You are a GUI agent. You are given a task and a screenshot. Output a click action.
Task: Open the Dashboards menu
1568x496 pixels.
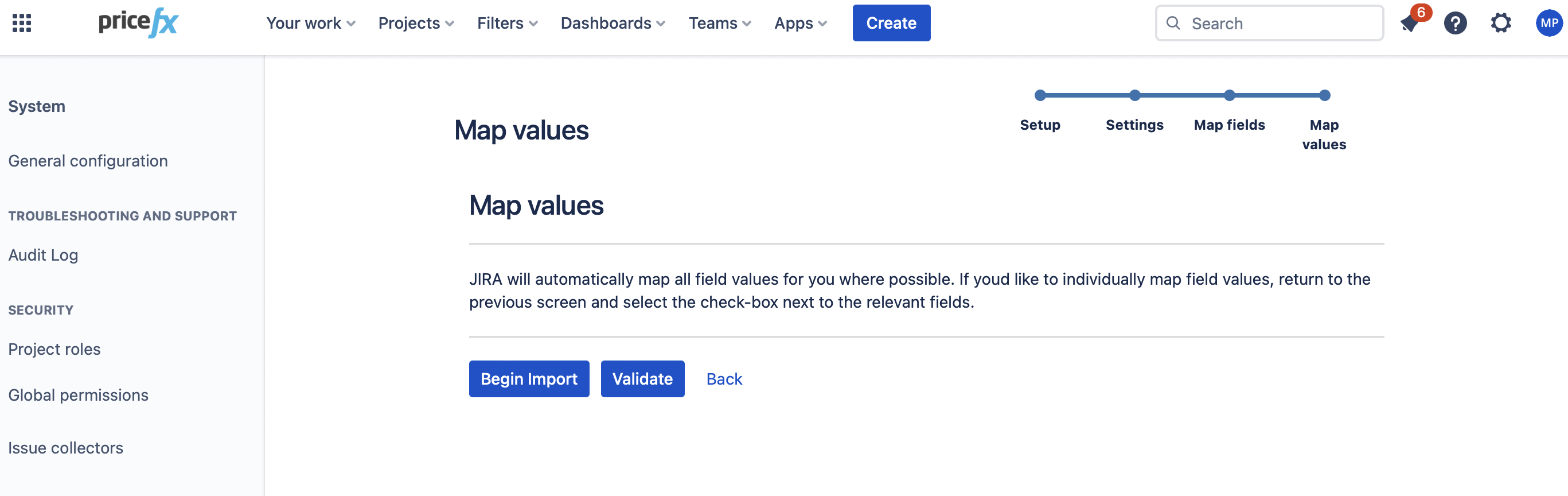pos(613,23)
